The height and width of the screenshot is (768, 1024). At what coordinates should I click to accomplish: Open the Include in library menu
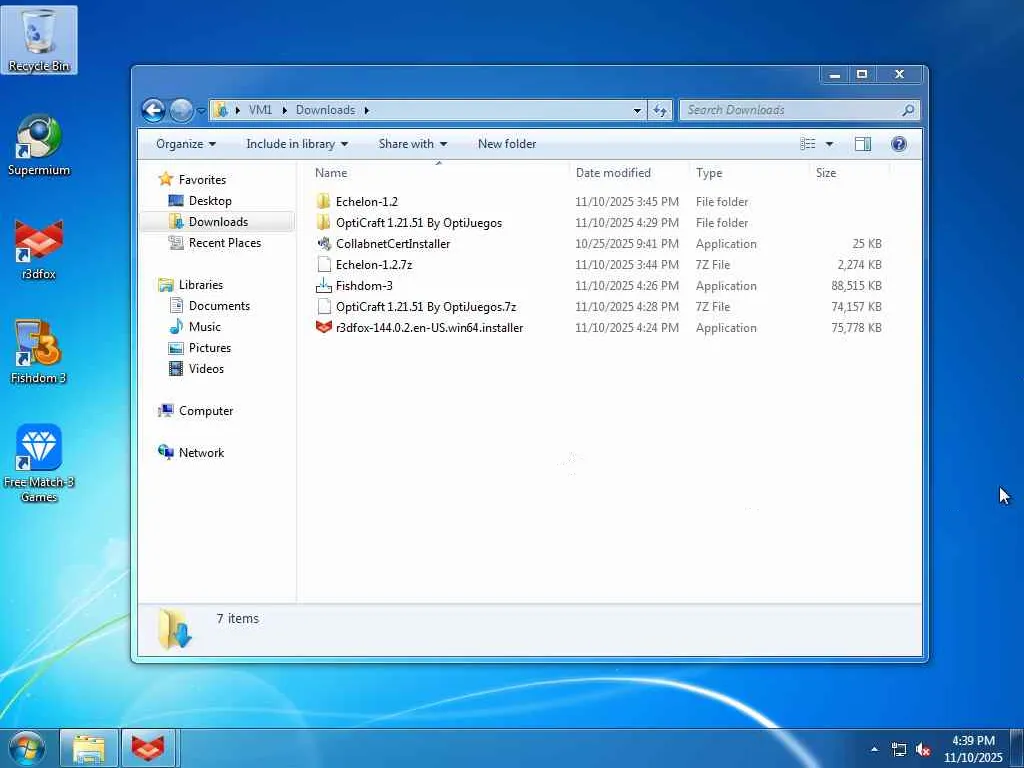pyautogui.click(x=297, y=144)
